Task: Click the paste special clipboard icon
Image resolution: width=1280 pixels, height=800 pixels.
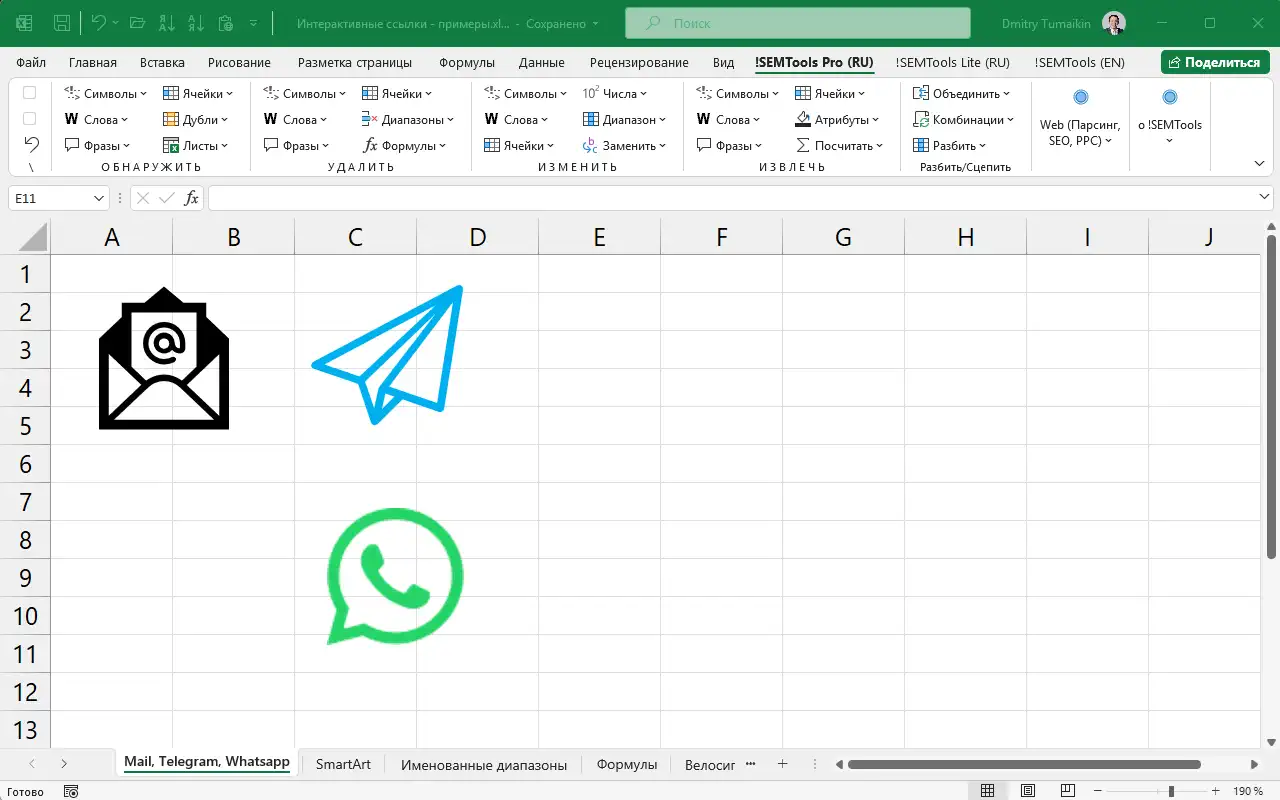Action: point(226,22)
